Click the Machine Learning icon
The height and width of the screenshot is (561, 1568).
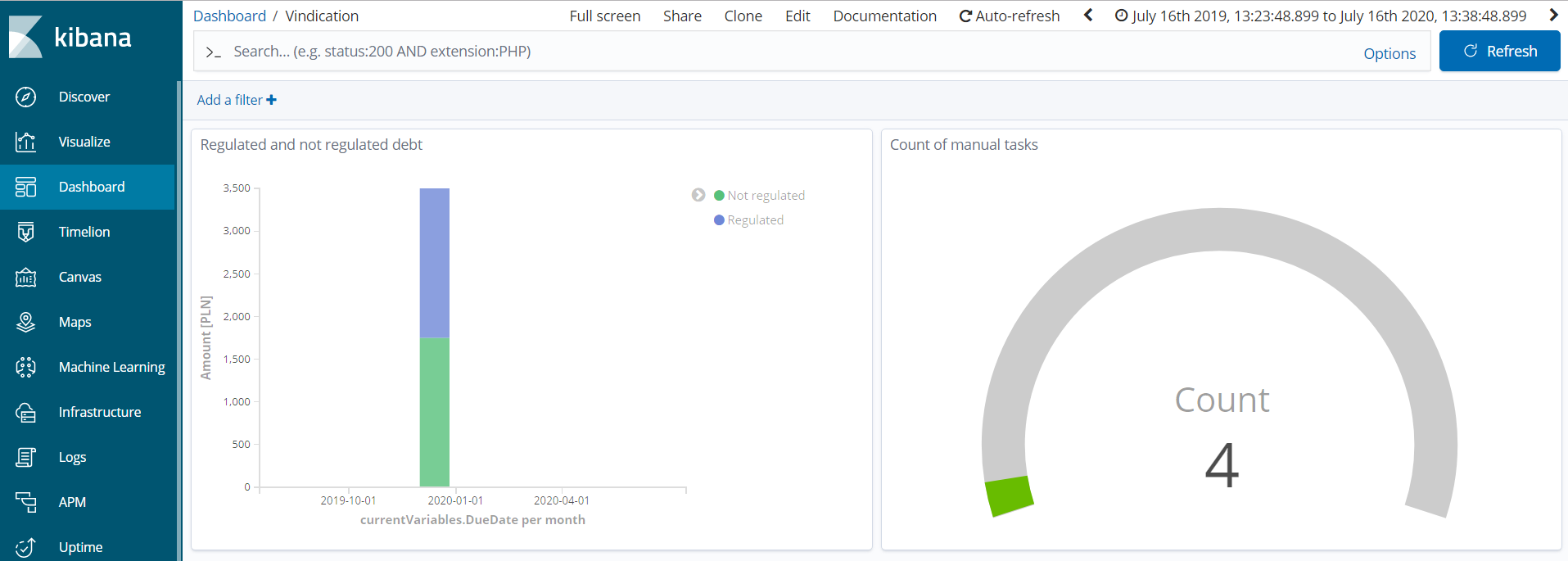(x=25, y=367)
